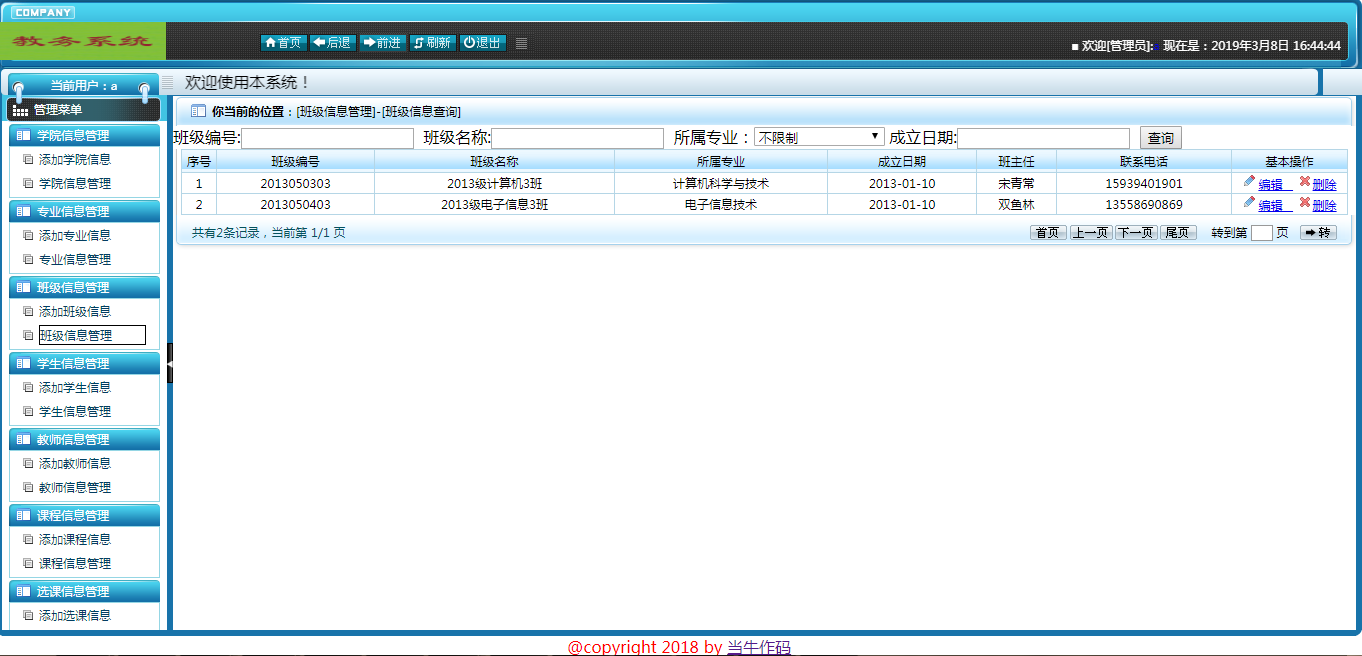Image resolution: width=1362 pixels, height=656 pixels.
Task: Click the 班级名称 column header
Action: pos(494,161)
